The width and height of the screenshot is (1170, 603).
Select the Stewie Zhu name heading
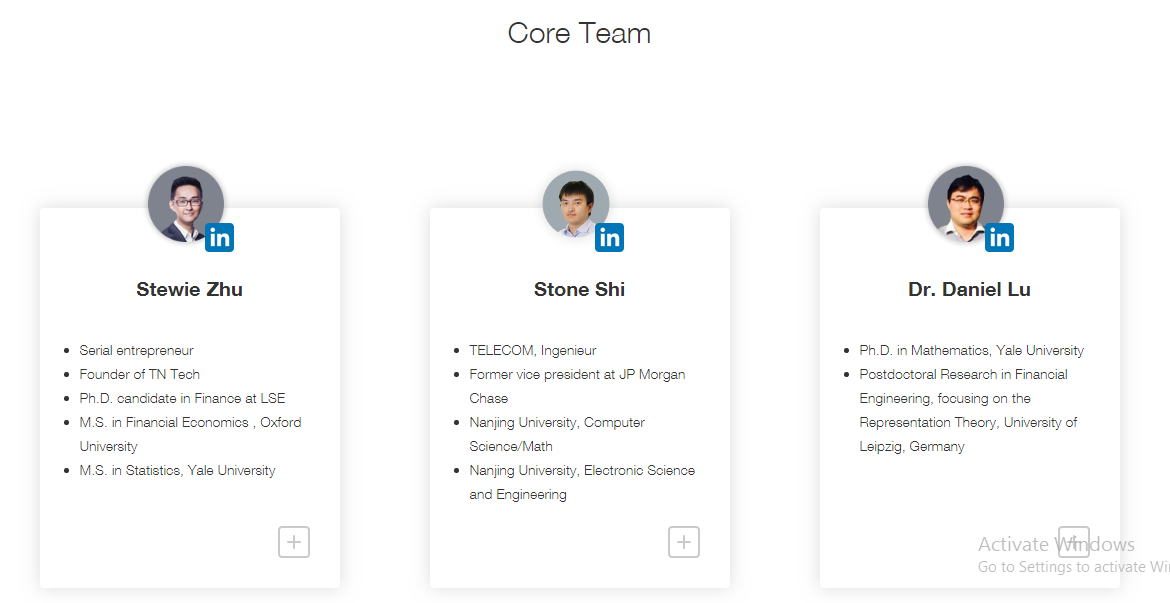[190, 290]
